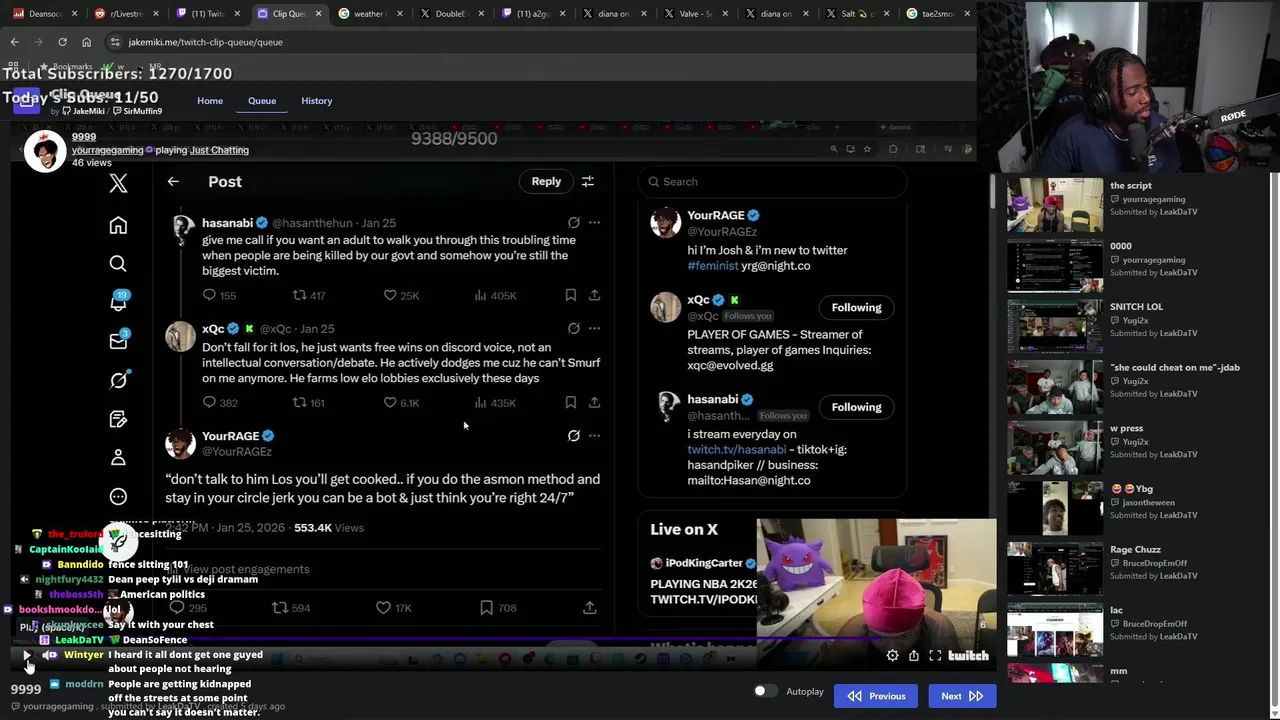The height and width of the screenshot is (720, 1280).
Task: Mute the clip volume icon
Action: click(49, 656)
